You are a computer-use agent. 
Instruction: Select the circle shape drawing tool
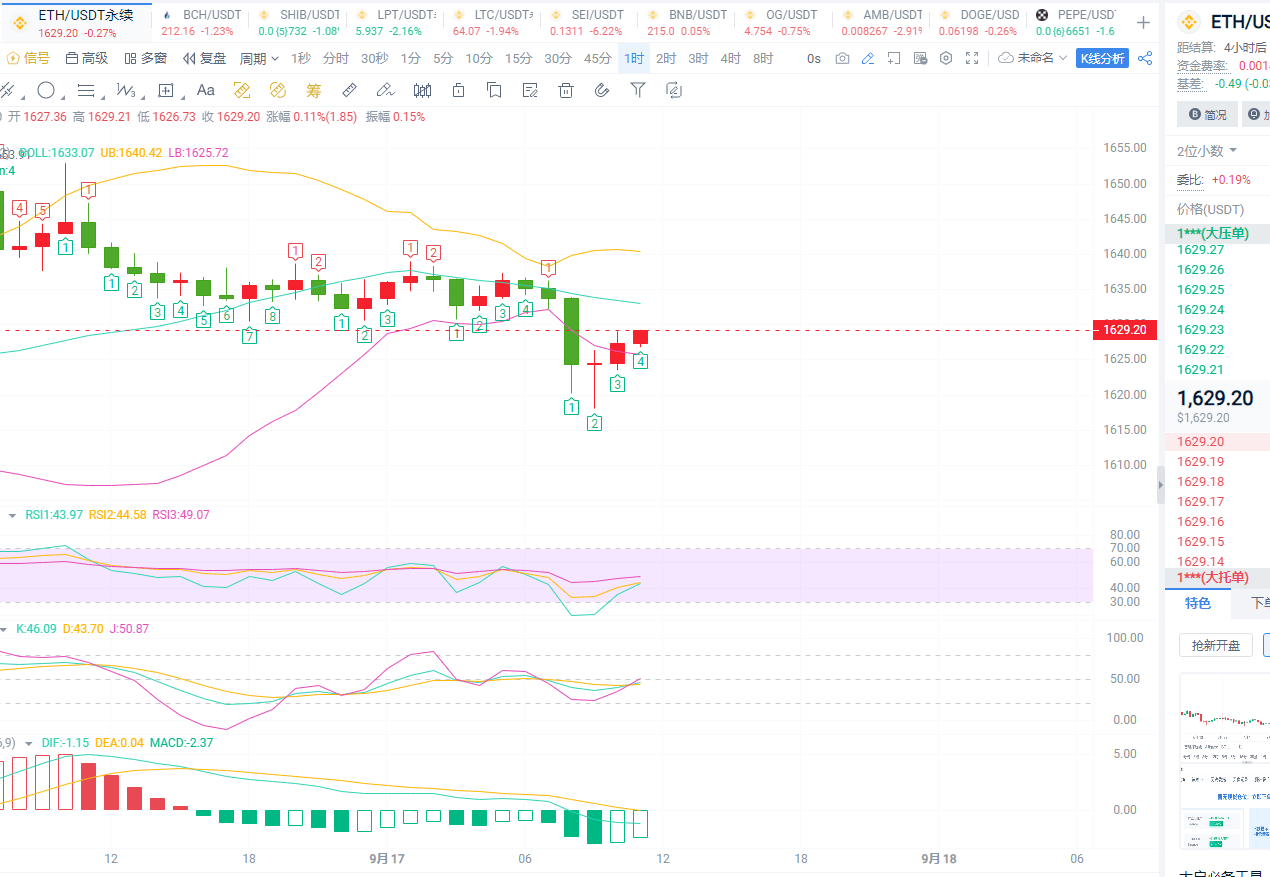click(x=46, y=90)
